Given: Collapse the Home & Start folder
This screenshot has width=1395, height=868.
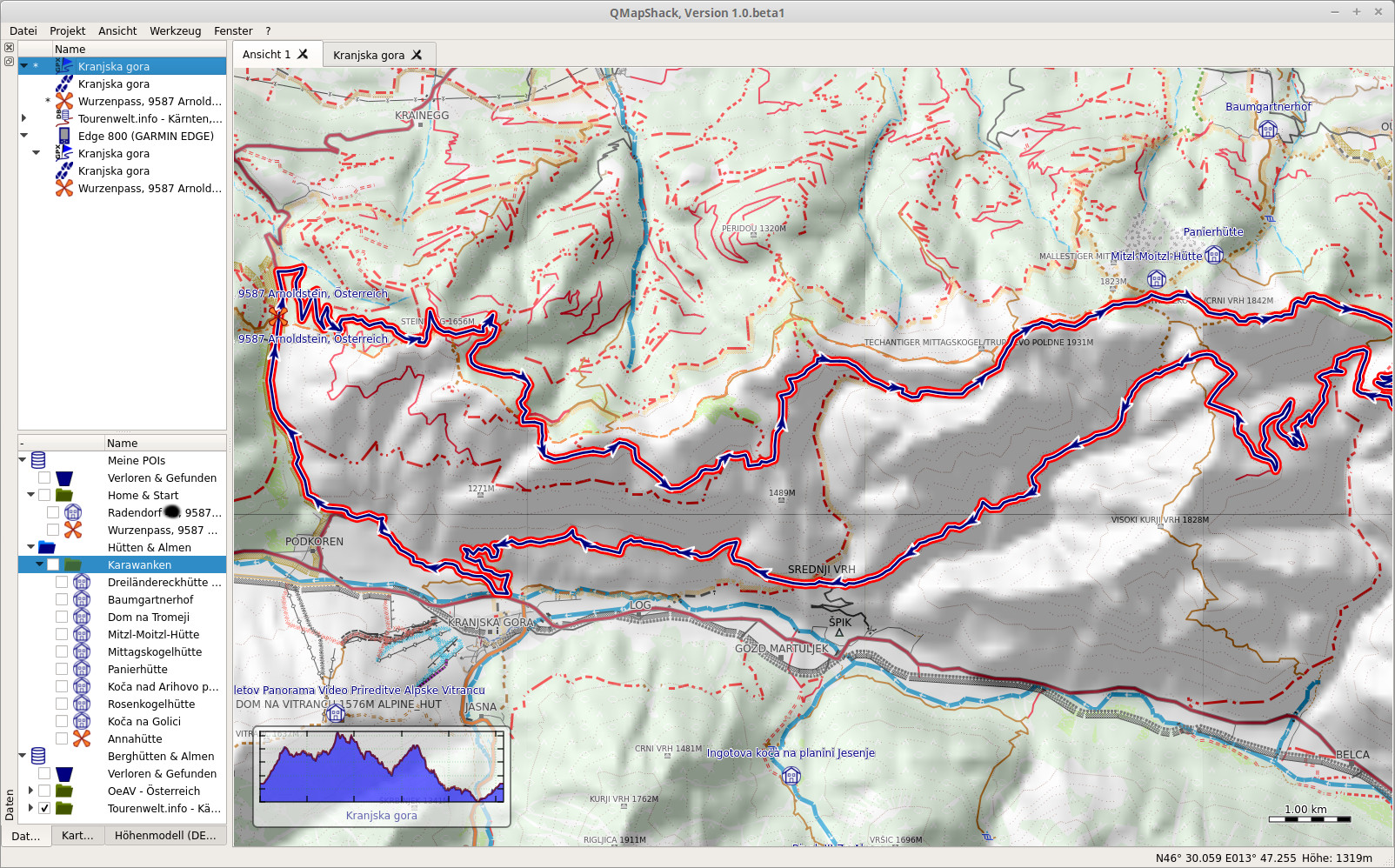Looking at the screenshot, I should [x=30, y=495].
